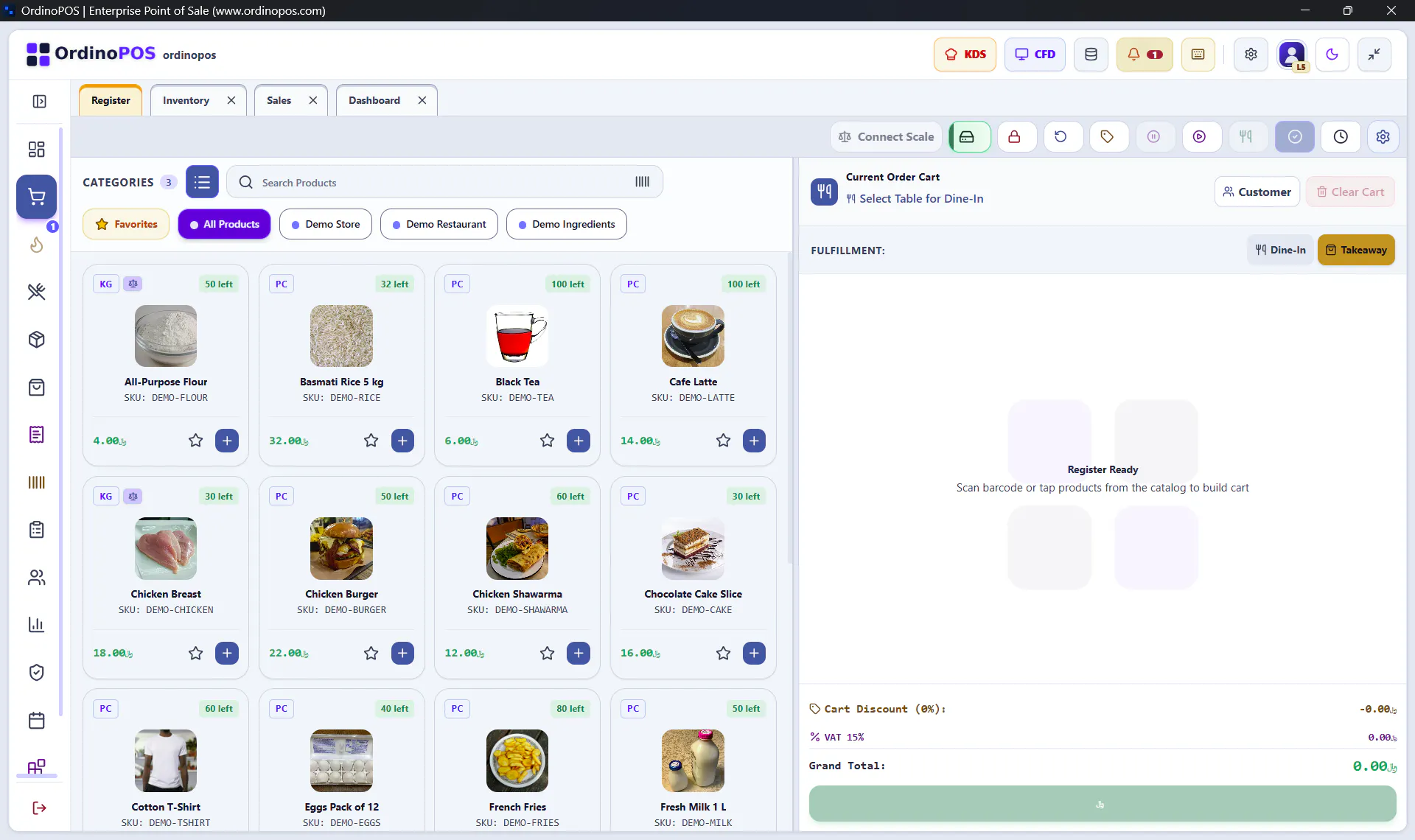Toggle list view next to Categories
This screenshot has width=1415, height=840.
pos(202,182)
